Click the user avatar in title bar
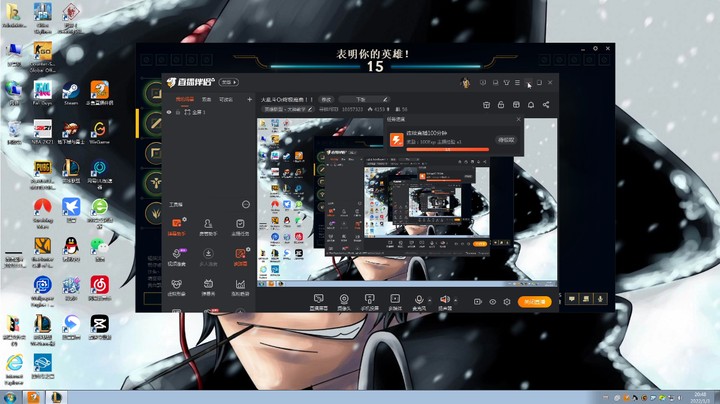 465,83
